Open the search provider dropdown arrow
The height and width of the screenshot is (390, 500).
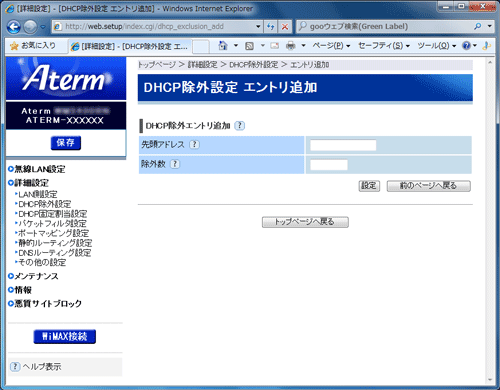tap(489, 26)
